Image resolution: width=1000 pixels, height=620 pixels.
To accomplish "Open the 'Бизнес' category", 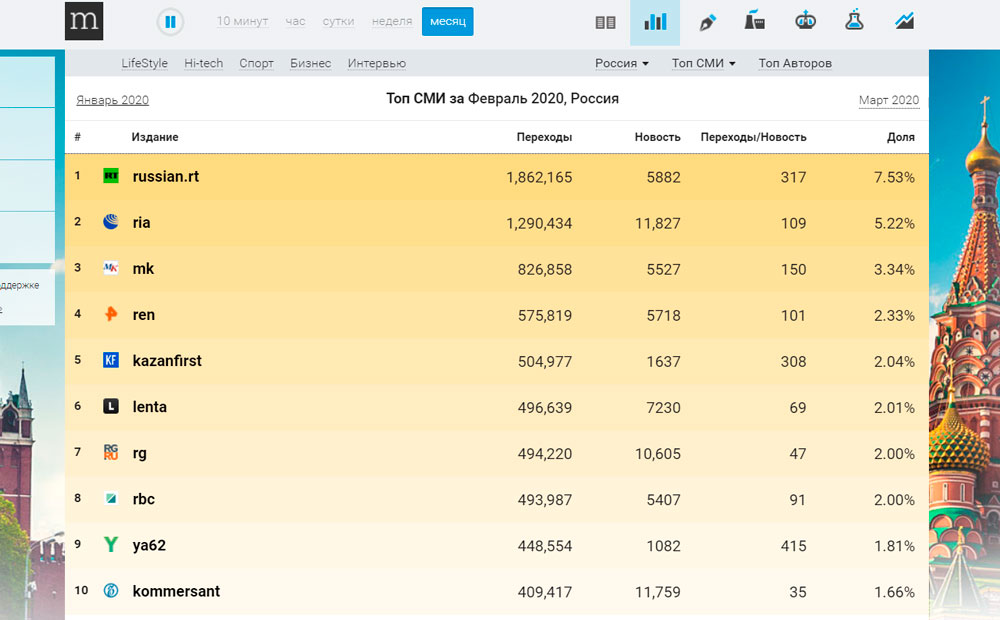I will click(310, 63).
